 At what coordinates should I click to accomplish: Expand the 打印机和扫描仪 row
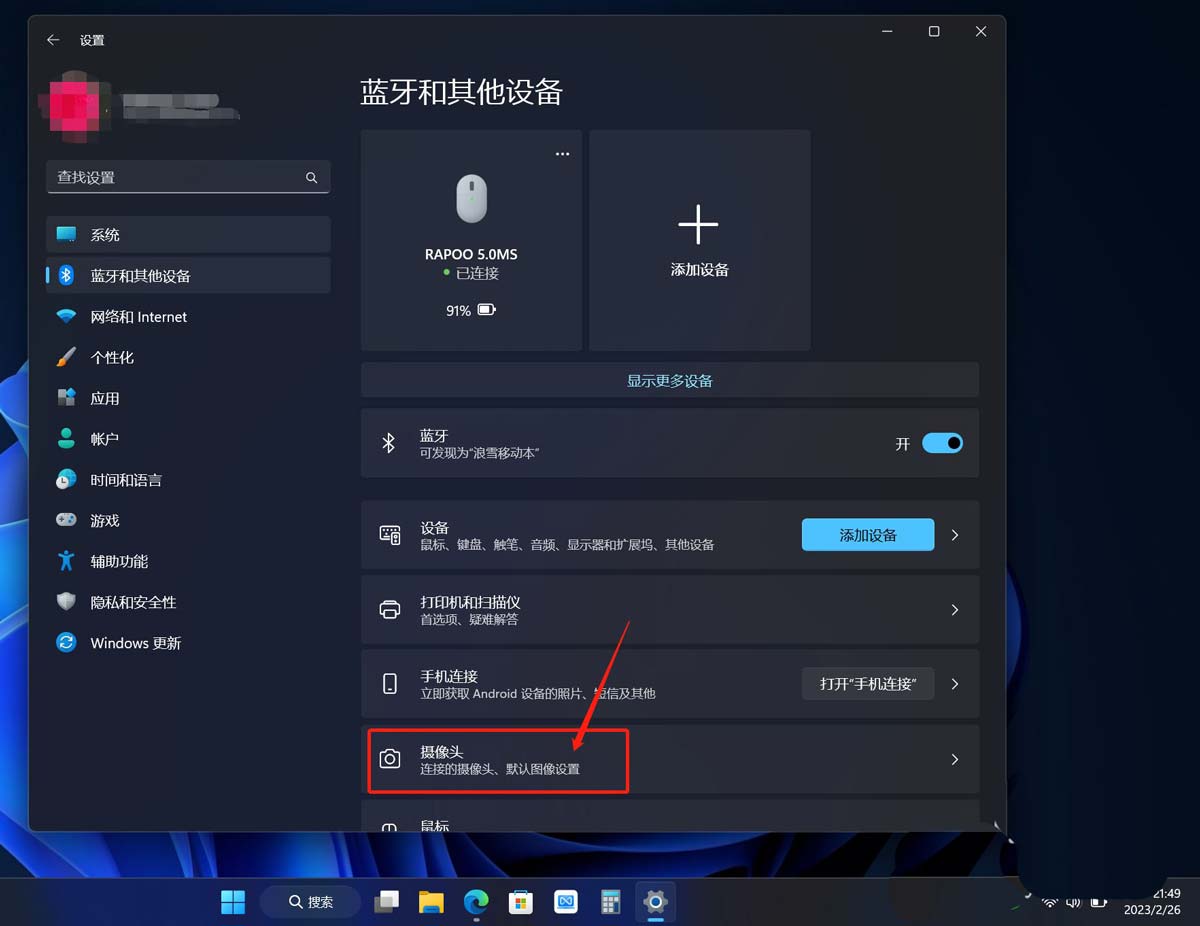[954, 610]
